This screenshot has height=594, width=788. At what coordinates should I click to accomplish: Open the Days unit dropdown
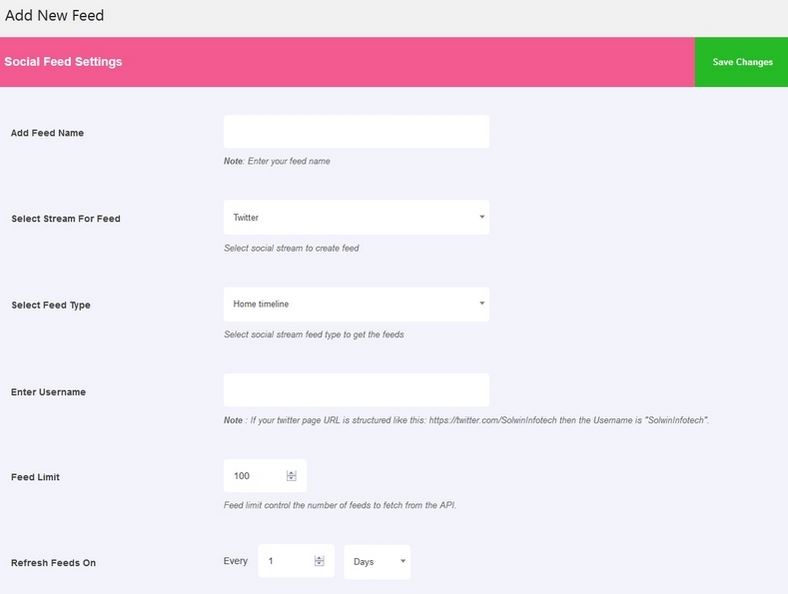coord(377,562)
